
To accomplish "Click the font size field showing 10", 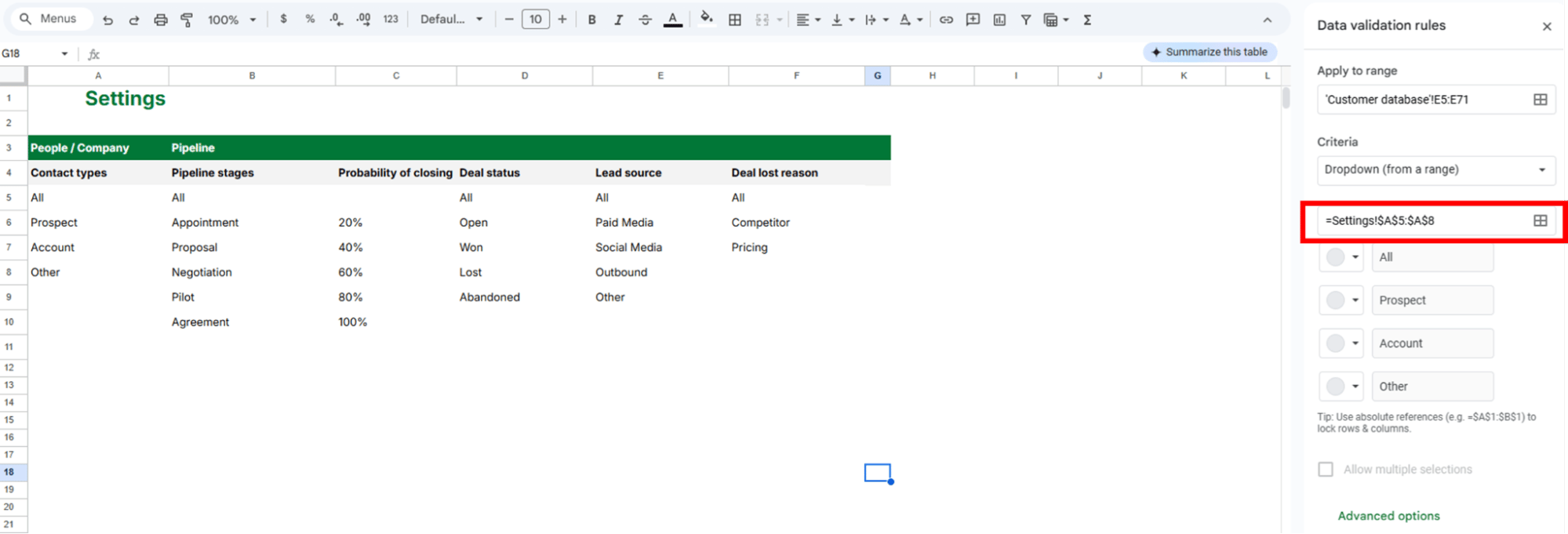I will click(x=536, y=20).
